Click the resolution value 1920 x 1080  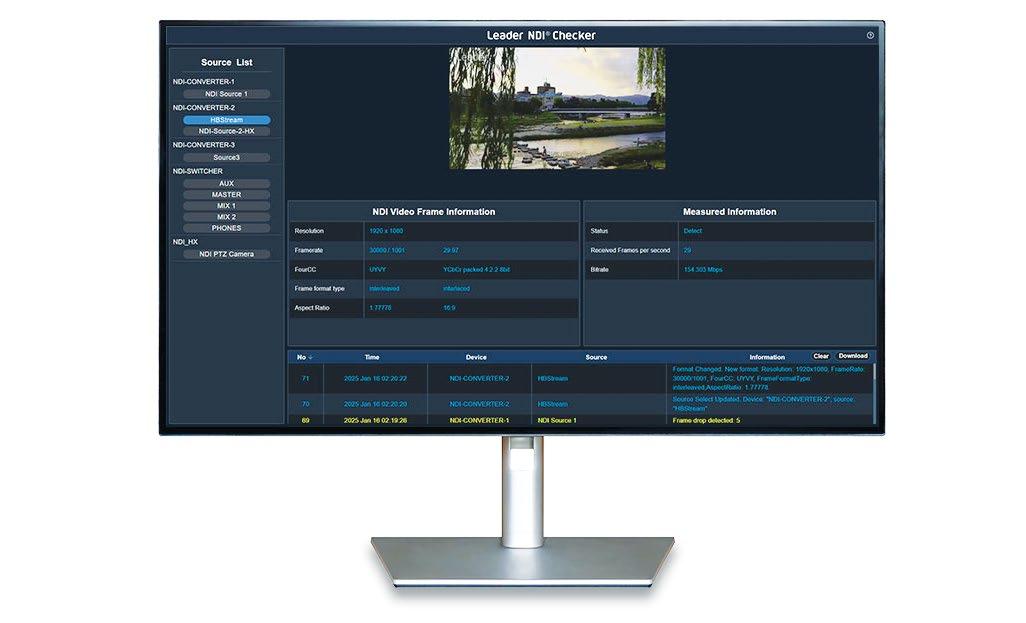pos(386,231)
